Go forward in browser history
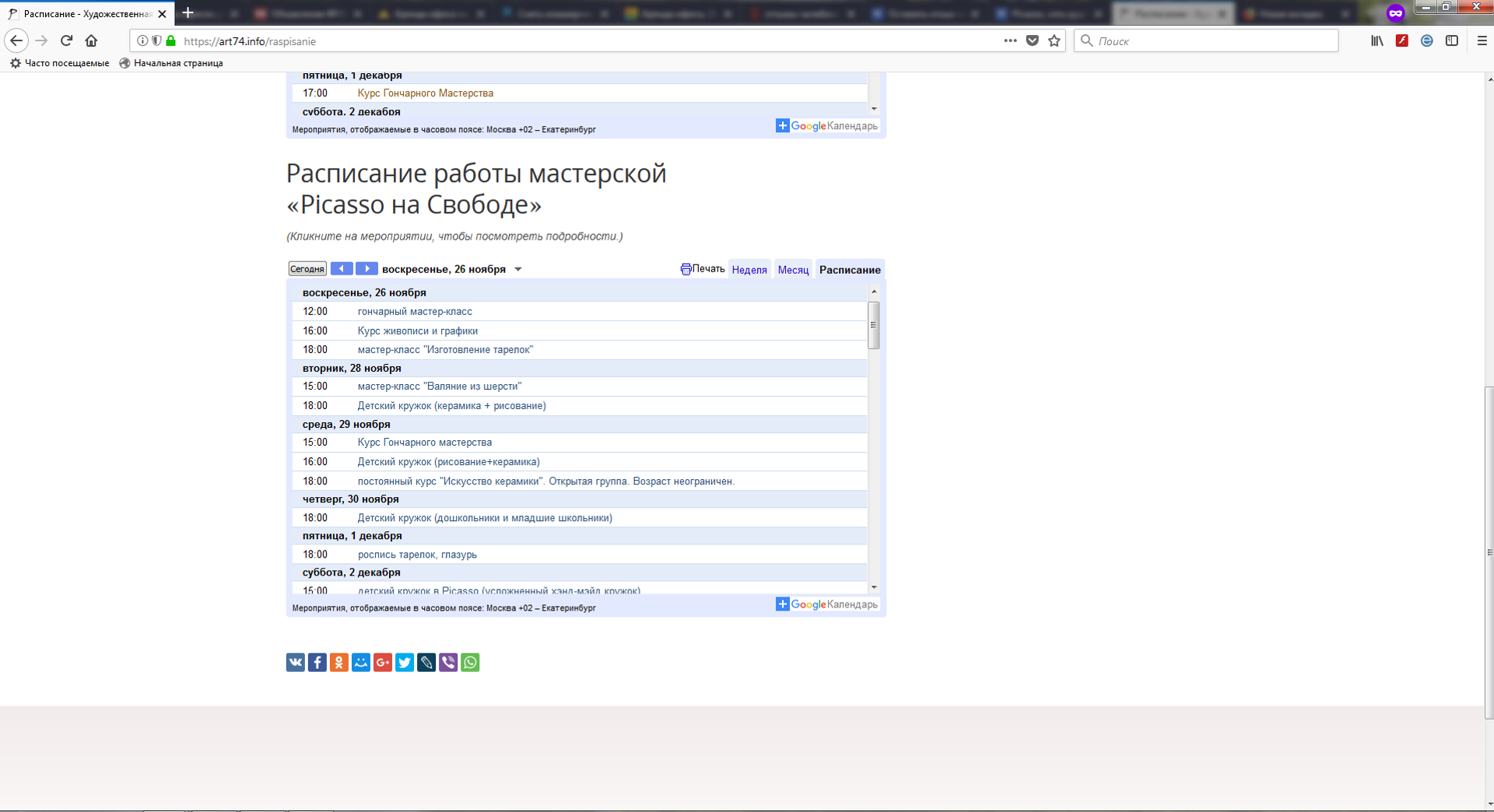This screenshot has width=1494, height=812. [x=42, y=40]
